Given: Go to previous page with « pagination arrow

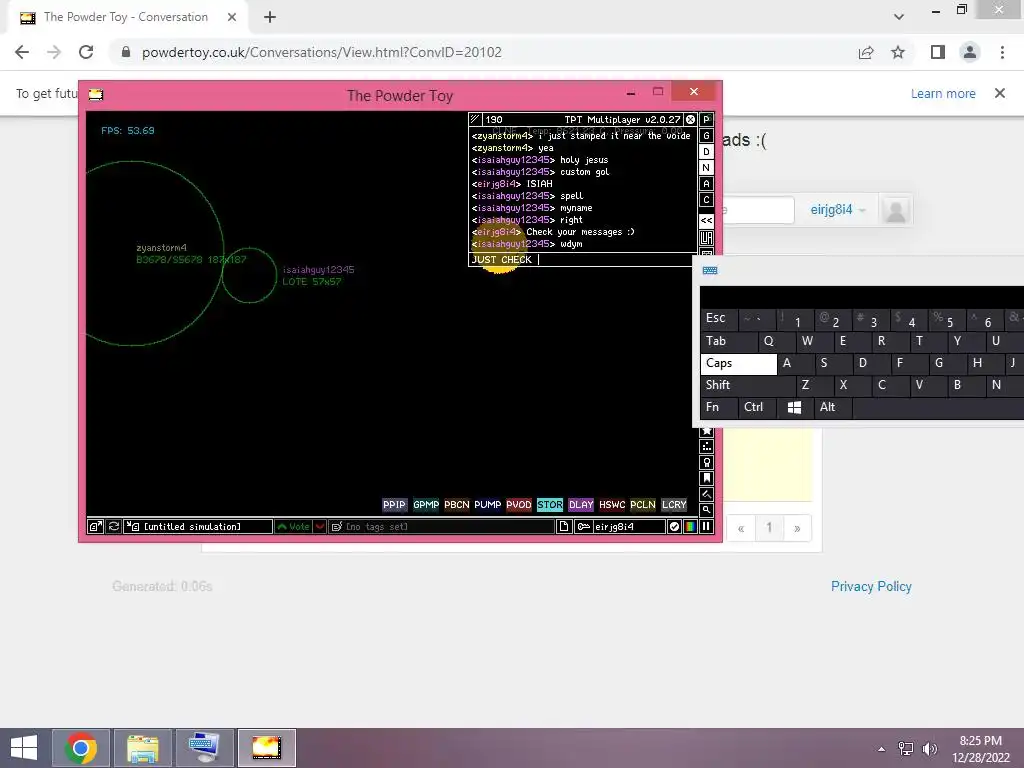Looking at the screenshot, I should 741,528.
